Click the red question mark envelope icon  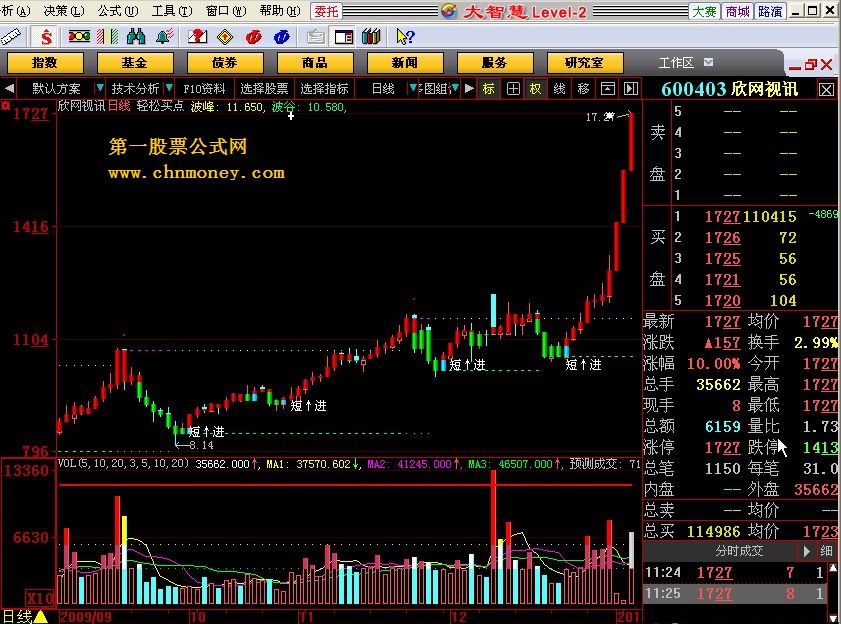coord(197,36)
